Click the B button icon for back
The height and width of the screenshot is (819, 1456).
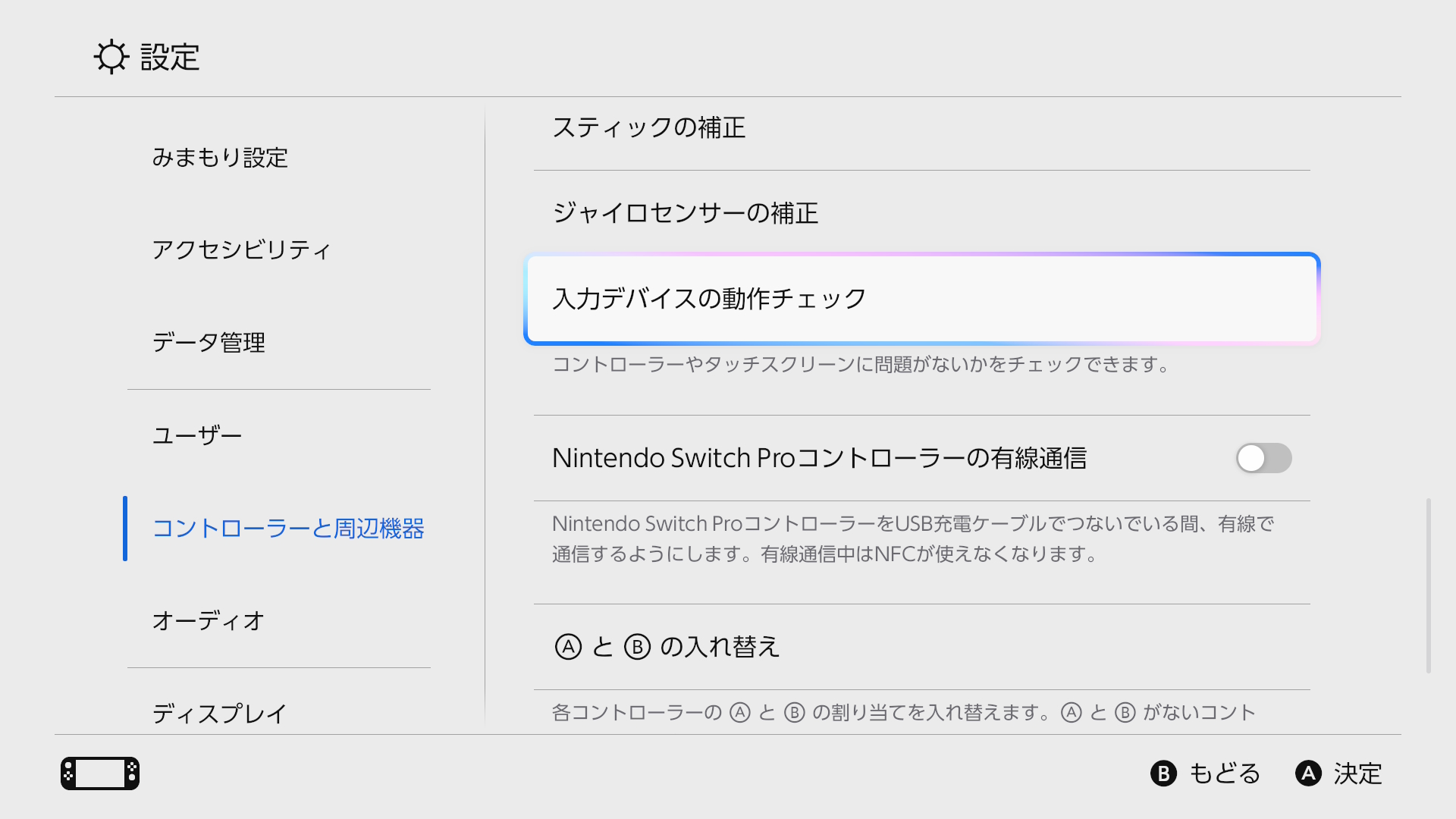[x=1163, y=773]
